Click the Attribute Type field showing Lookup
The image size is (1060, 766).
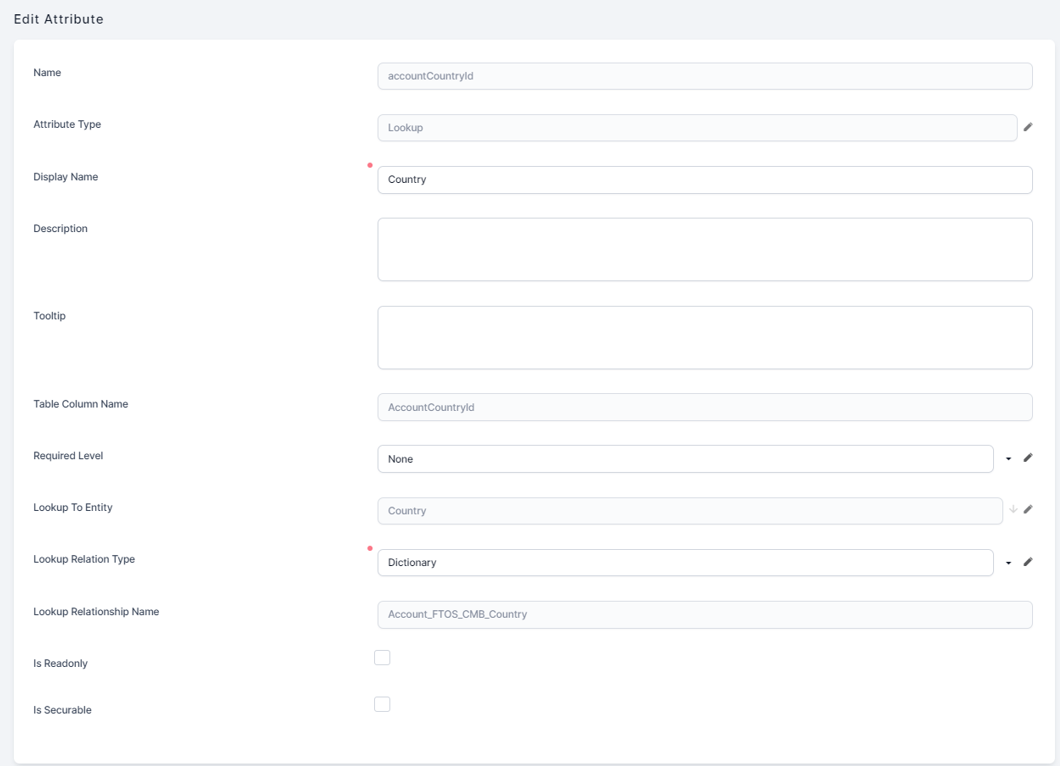(697, 128)
